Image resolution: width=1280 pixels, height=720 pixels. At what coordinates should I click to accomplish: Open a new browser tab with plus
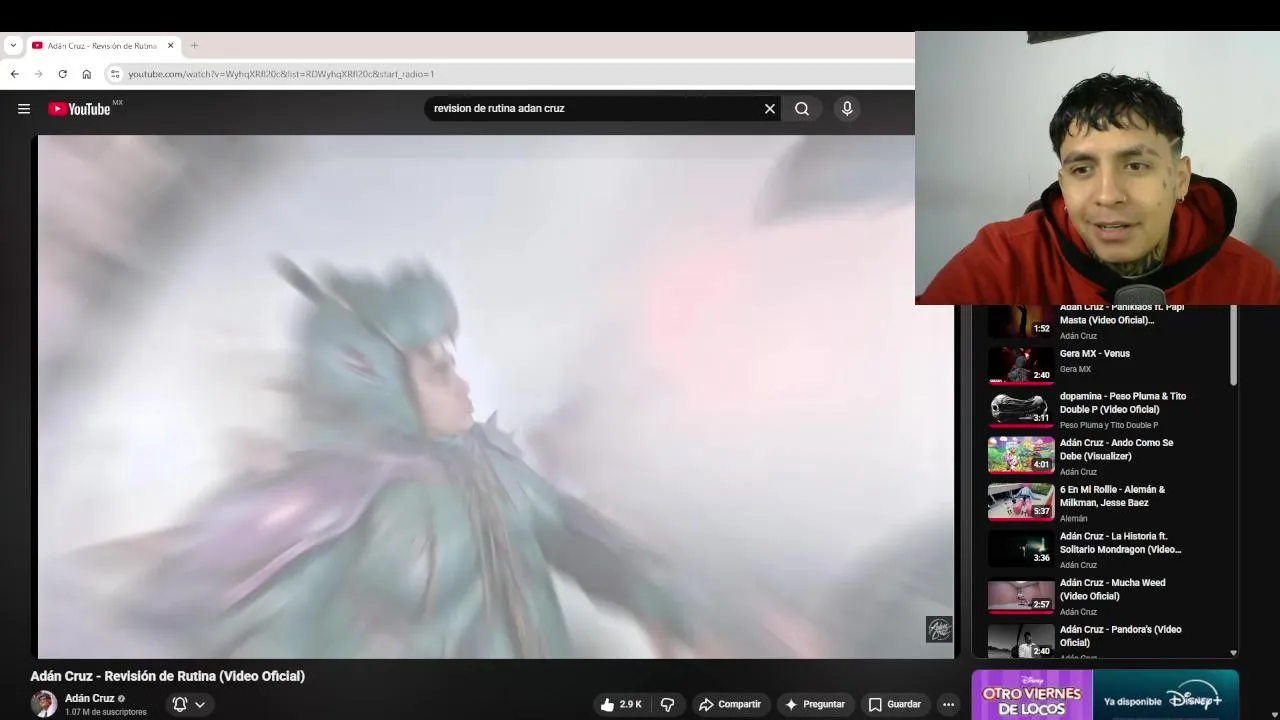194,45
